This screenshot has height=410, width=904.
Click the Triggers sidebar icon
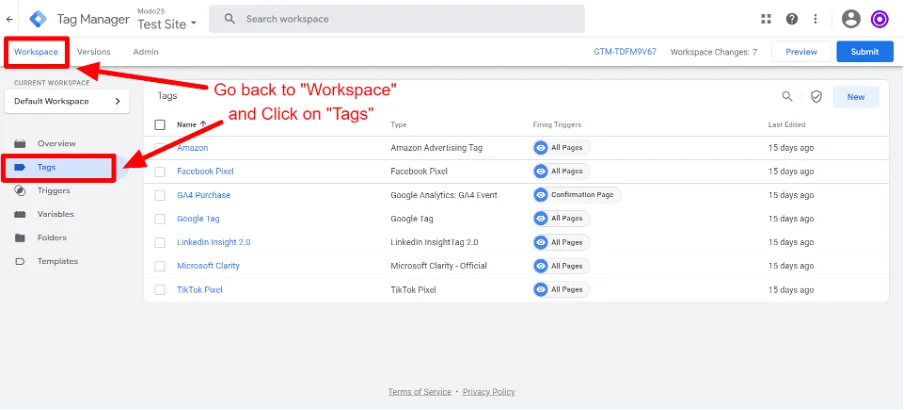20,191
